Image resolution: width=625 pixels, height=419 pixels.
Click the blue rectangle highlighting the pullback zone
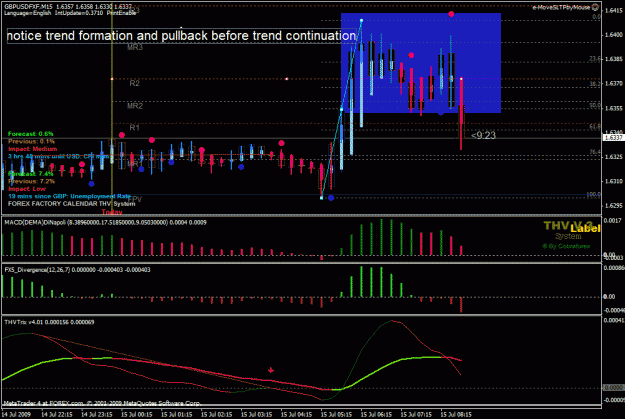click(421, 63)
